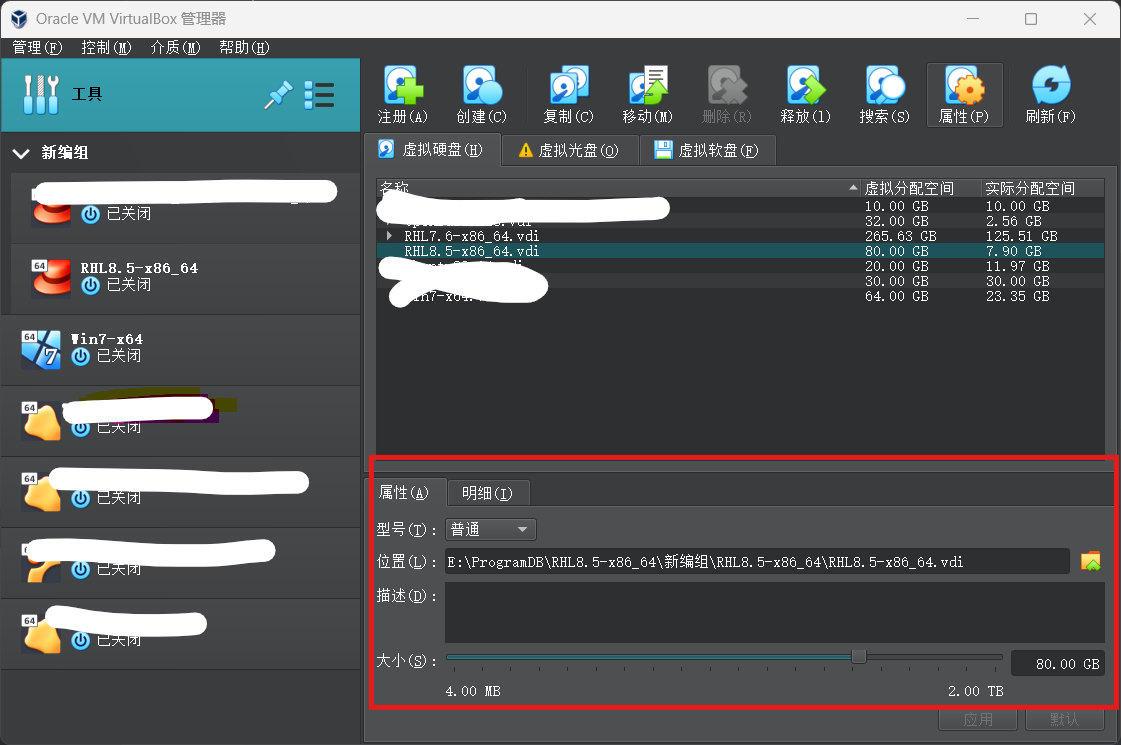1121x745 pixels.
Task: Open the 型号 type dropdown
Action: pos(490,529)
